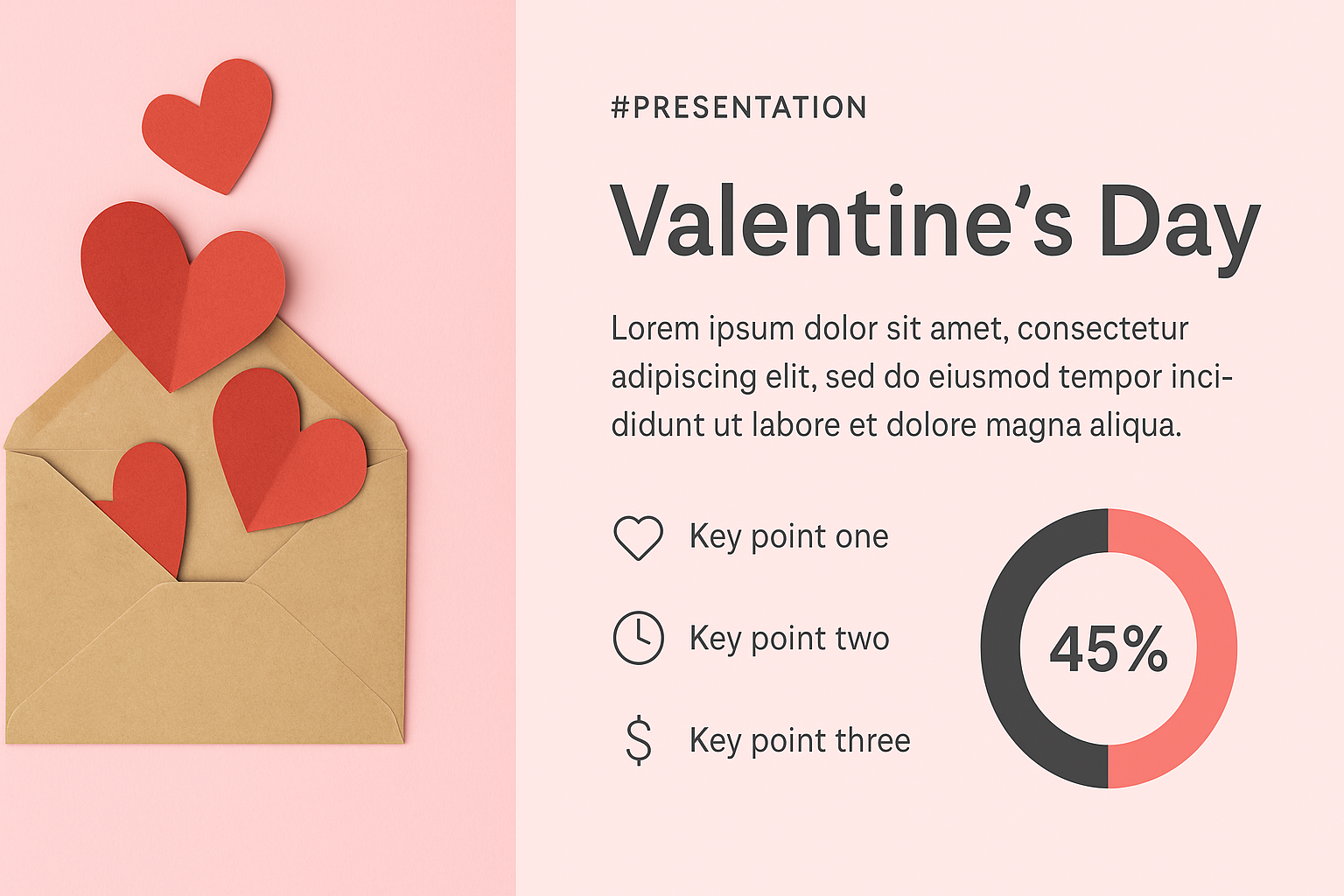Select the "Key point one" text

788,536
